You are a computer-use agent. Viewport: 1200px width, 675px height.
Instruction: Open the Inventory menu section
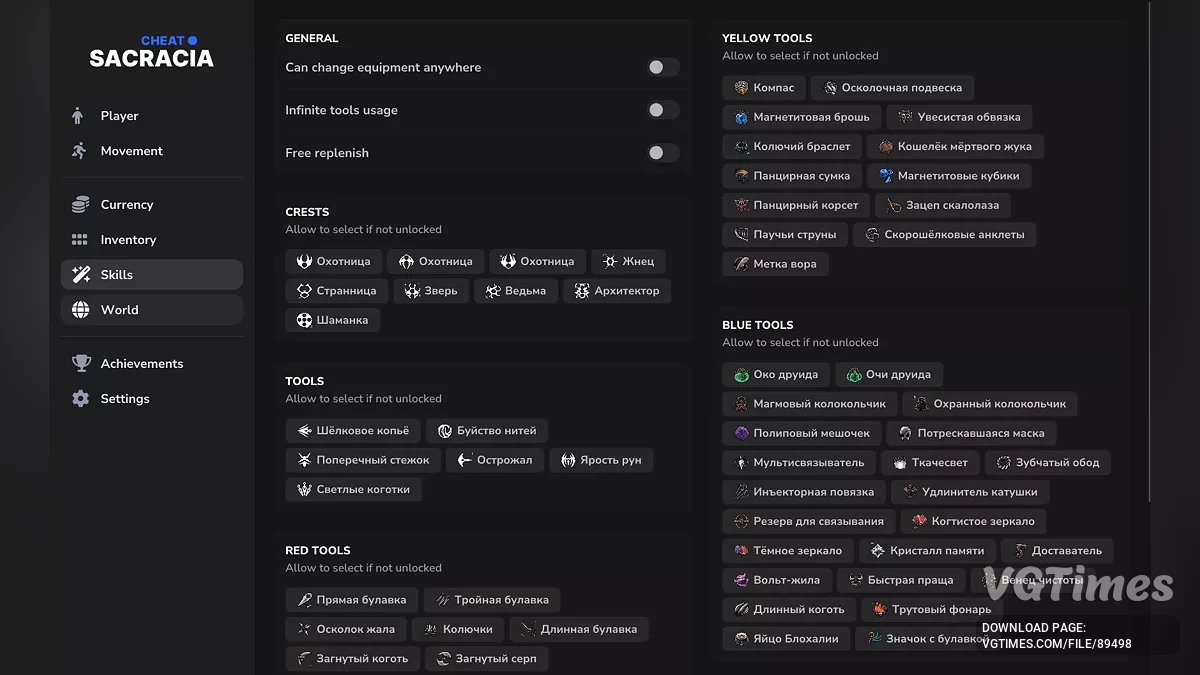pyautogui.click(x=128, y=240)
